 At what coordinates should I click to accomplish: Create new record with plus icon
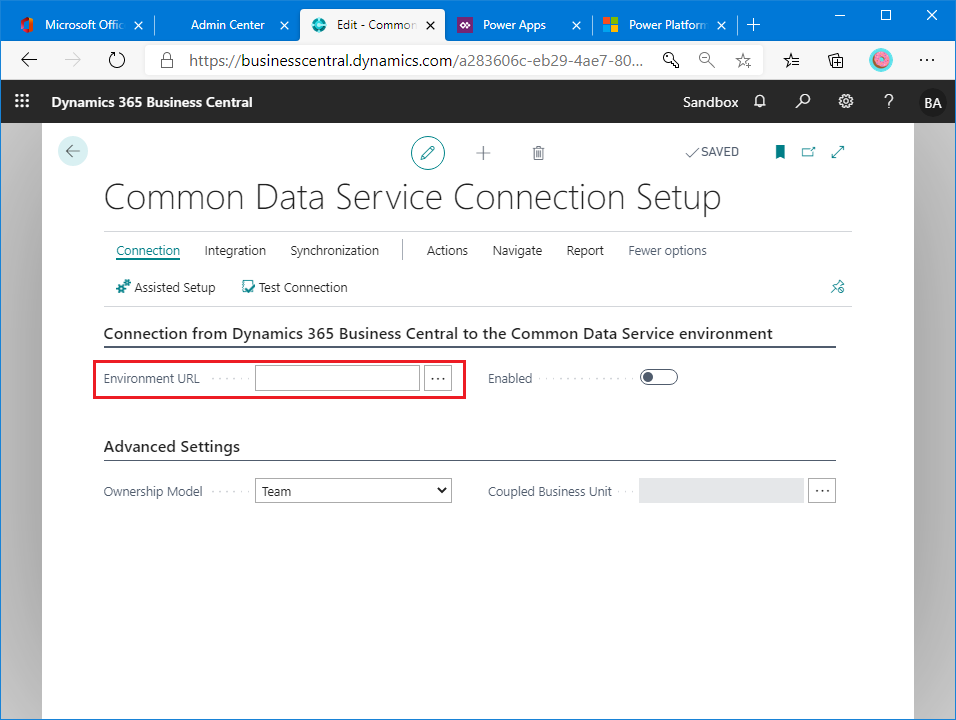click(483, 153)
